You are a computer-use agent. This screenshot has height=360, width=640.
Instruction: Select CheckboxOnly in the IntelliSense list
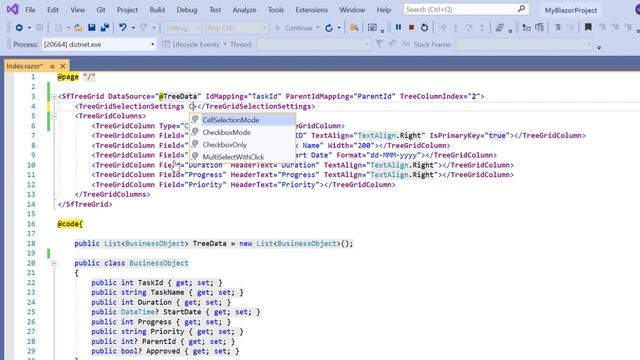pos(242,144)
